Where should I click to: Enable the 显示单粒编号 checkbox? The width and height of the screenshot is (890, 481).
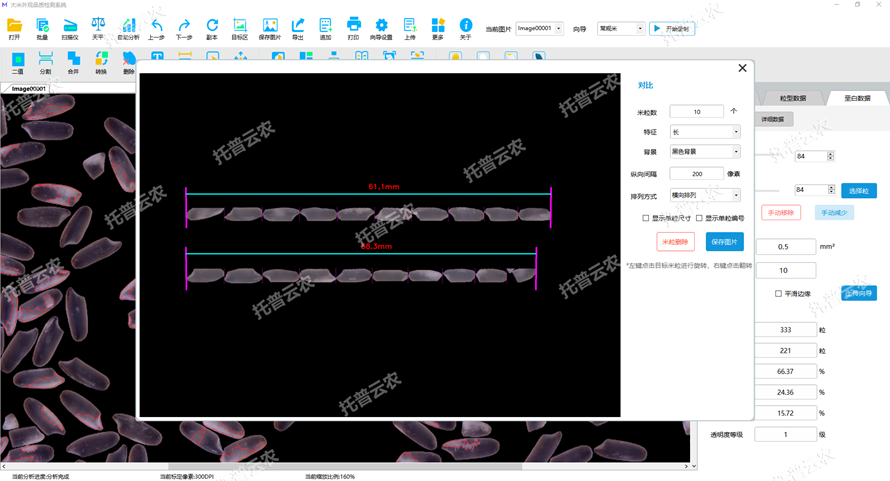point(699,218)
